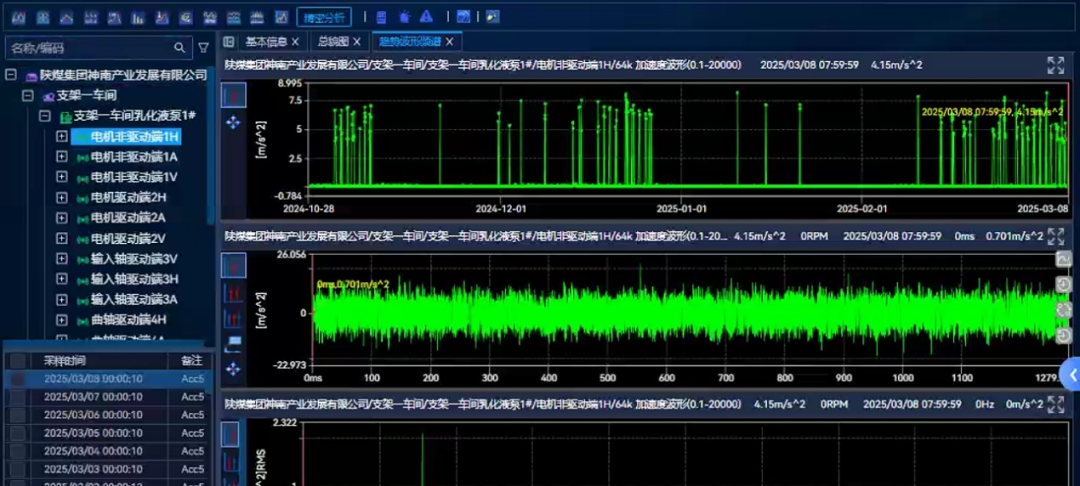The image size is (1080, 486).
Task: Switch to the 基本信息 tab
Action: 267,42
